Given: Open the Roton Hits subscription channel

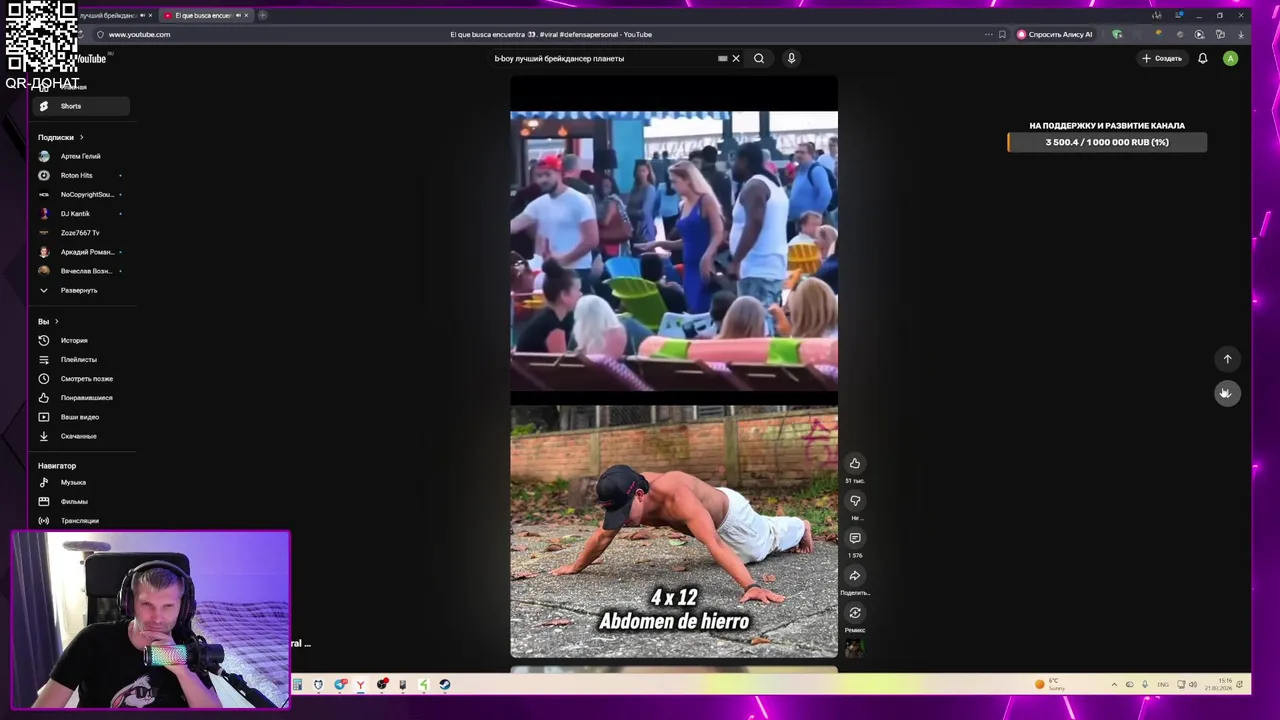Looking at the screenshot, I should coord(82,175).
